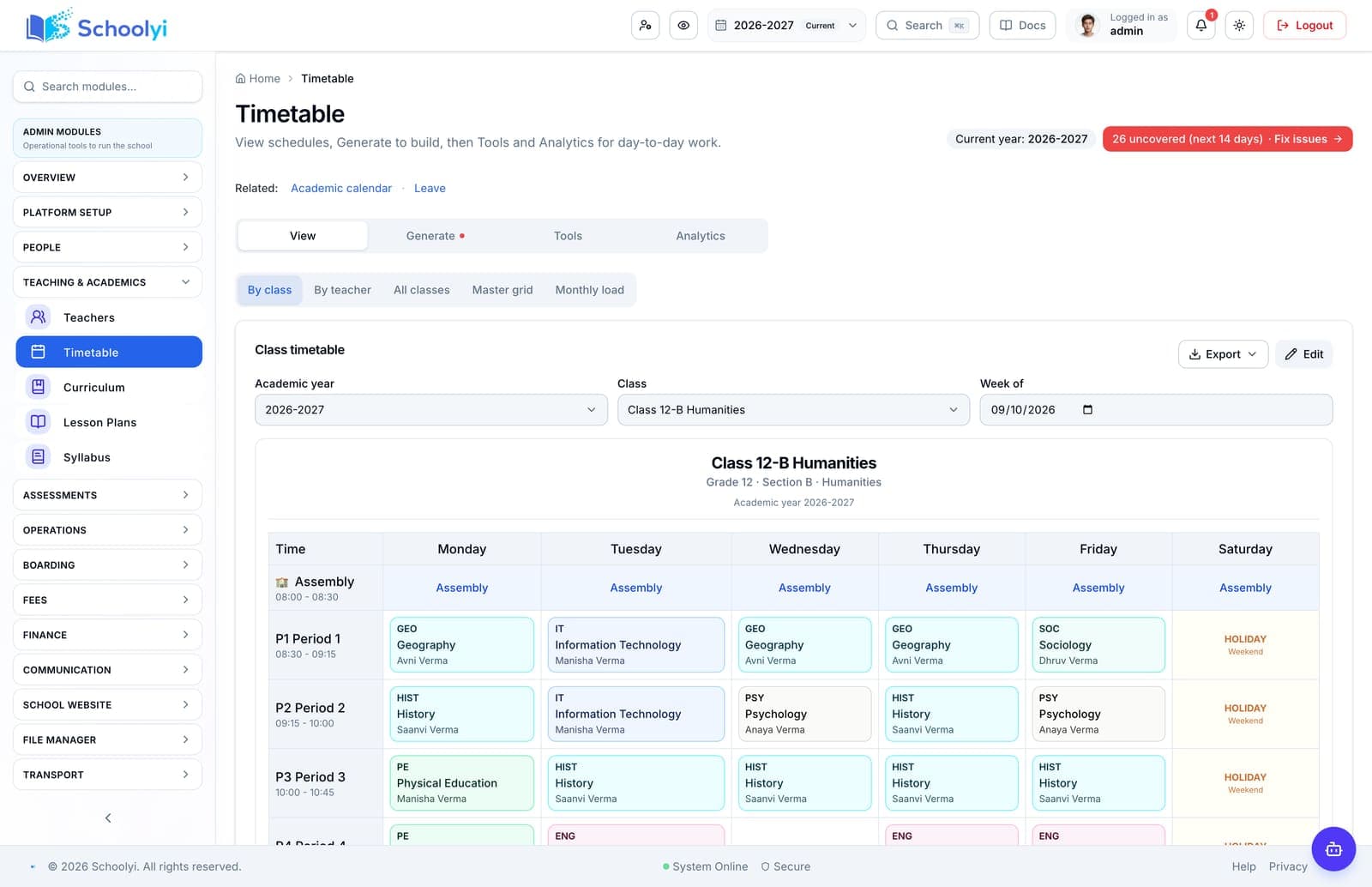Click the Search modules input field
Viewport: 1372px width, 887px height.
107,87
